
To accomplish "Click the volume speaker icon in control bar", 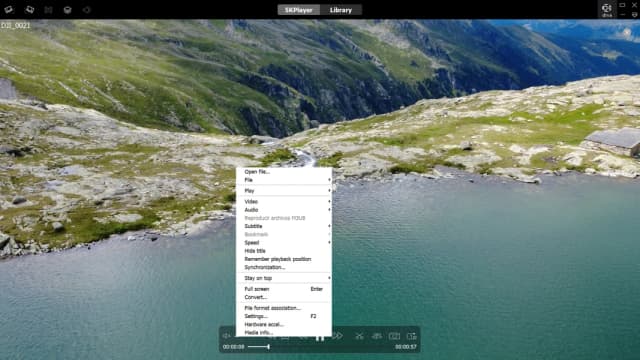I will (x=227, y=336).
